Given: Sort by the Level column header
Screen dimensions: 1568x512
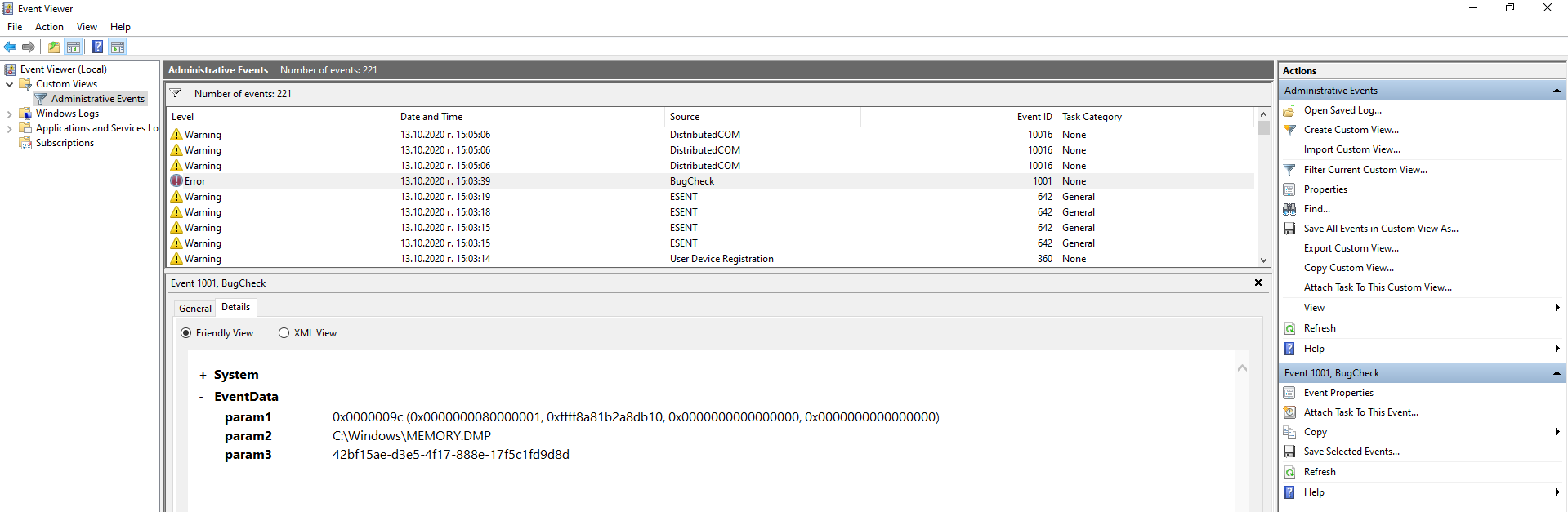Looking at the screenshot, I should tap(280, 117).
